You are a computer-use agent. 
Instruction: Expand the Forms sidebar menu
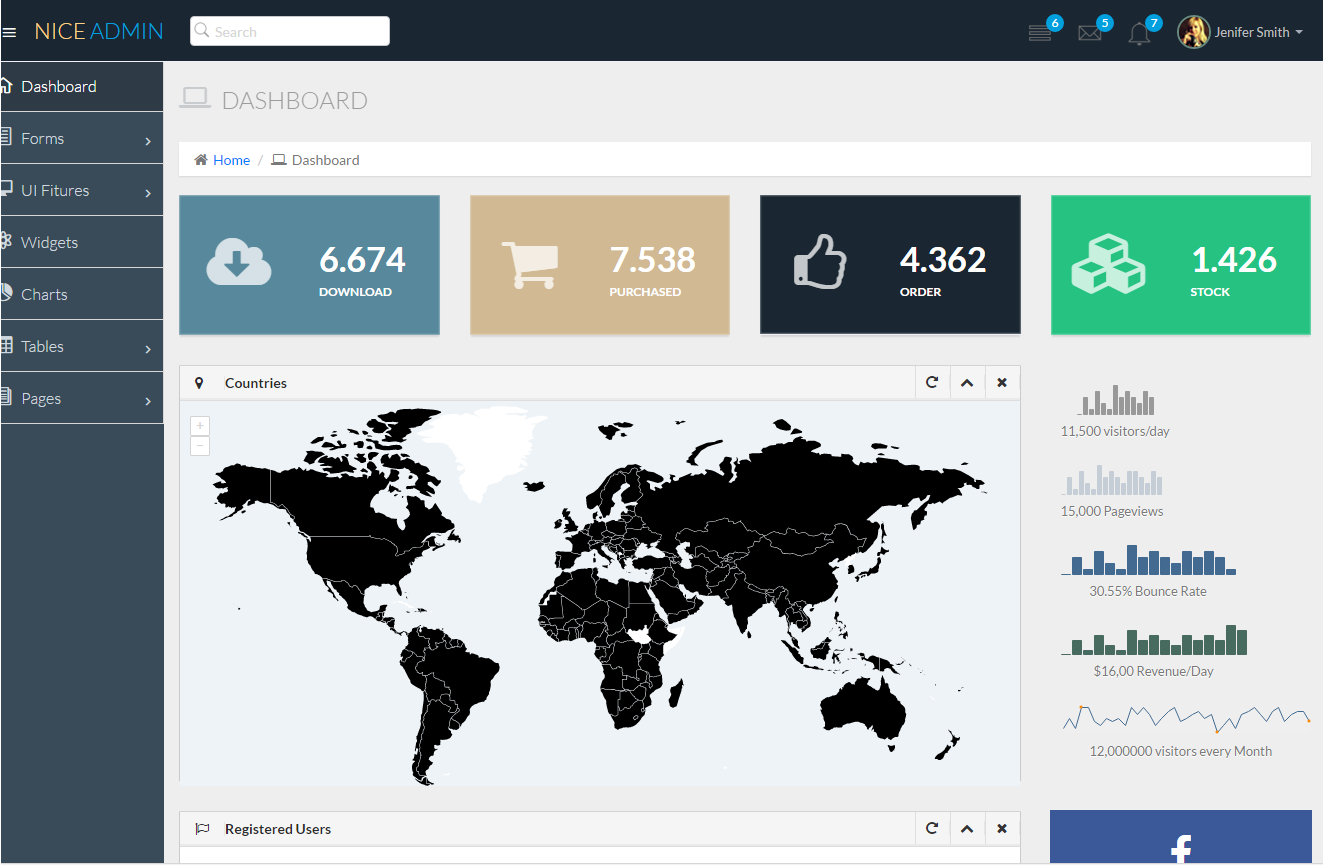tap(81, 139)
